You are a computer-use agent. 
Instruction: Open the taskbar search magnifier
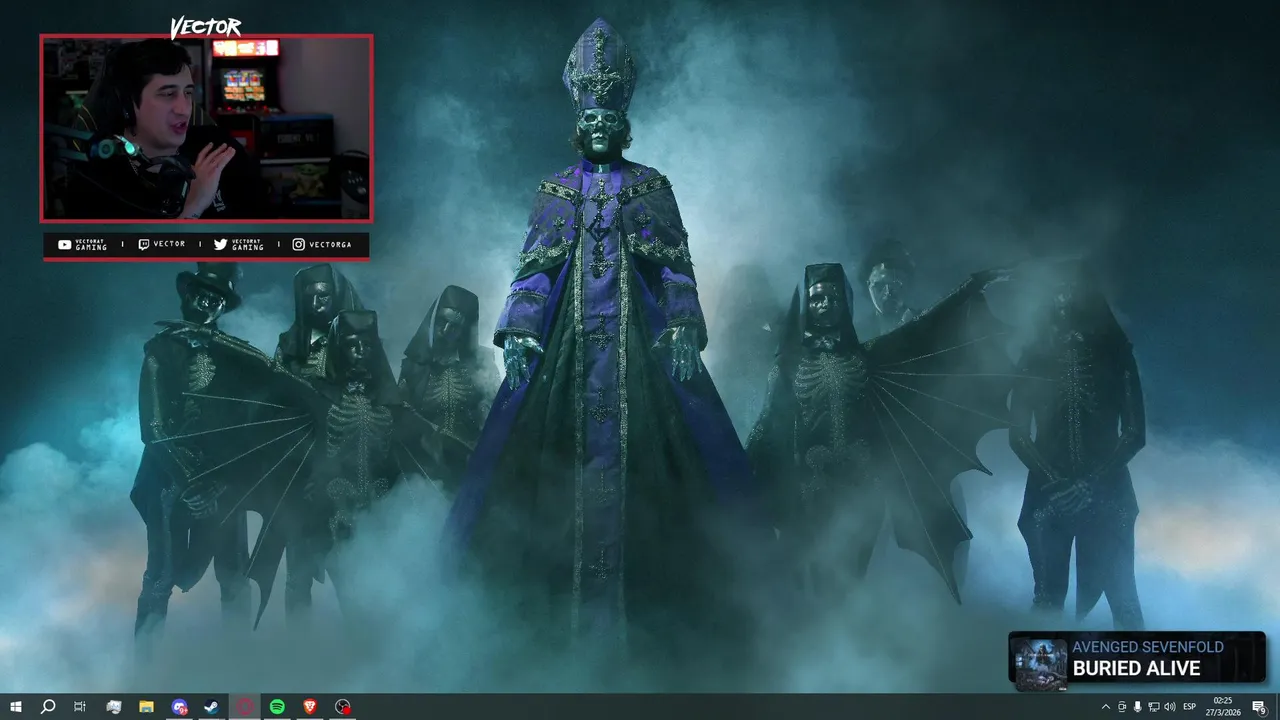tap(48, 707)
